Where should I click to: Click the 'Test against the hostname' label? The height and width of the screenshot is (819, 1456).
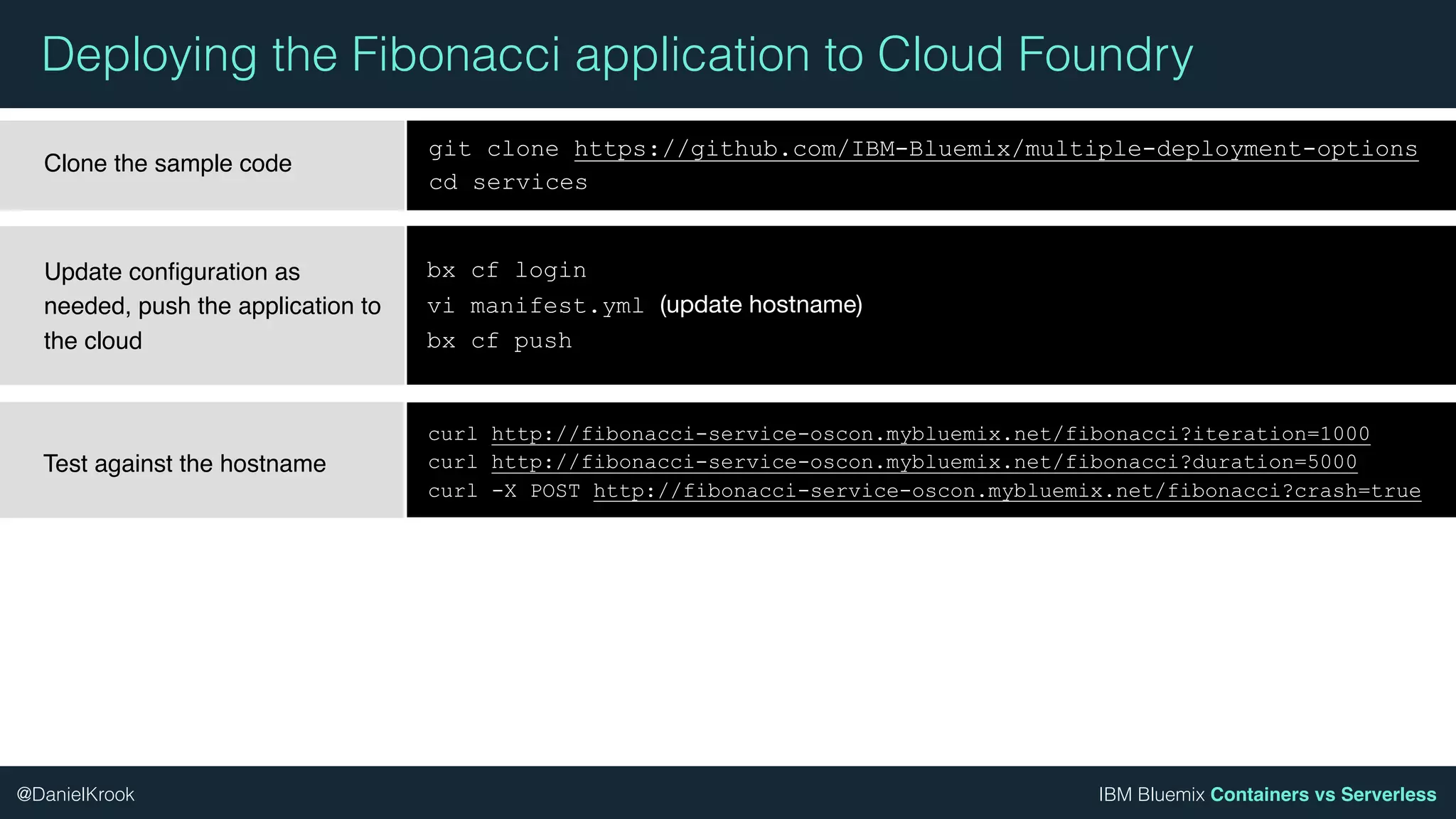pyautogui.click(x=185, y=464)
